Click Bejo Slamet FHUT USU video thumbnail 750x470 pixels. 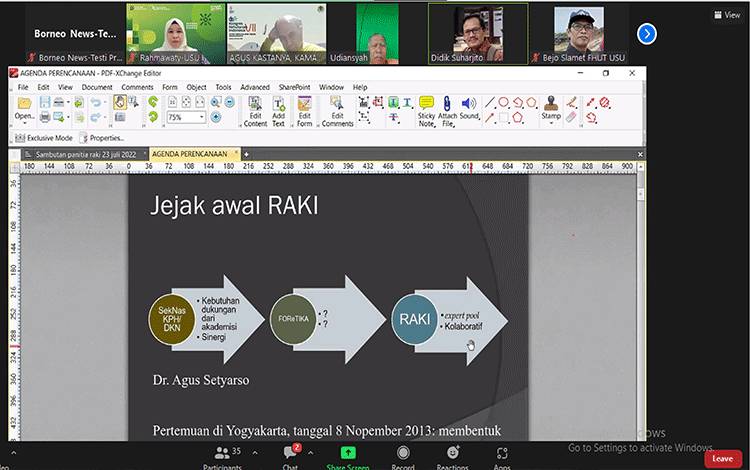click(x=579, y=34)
